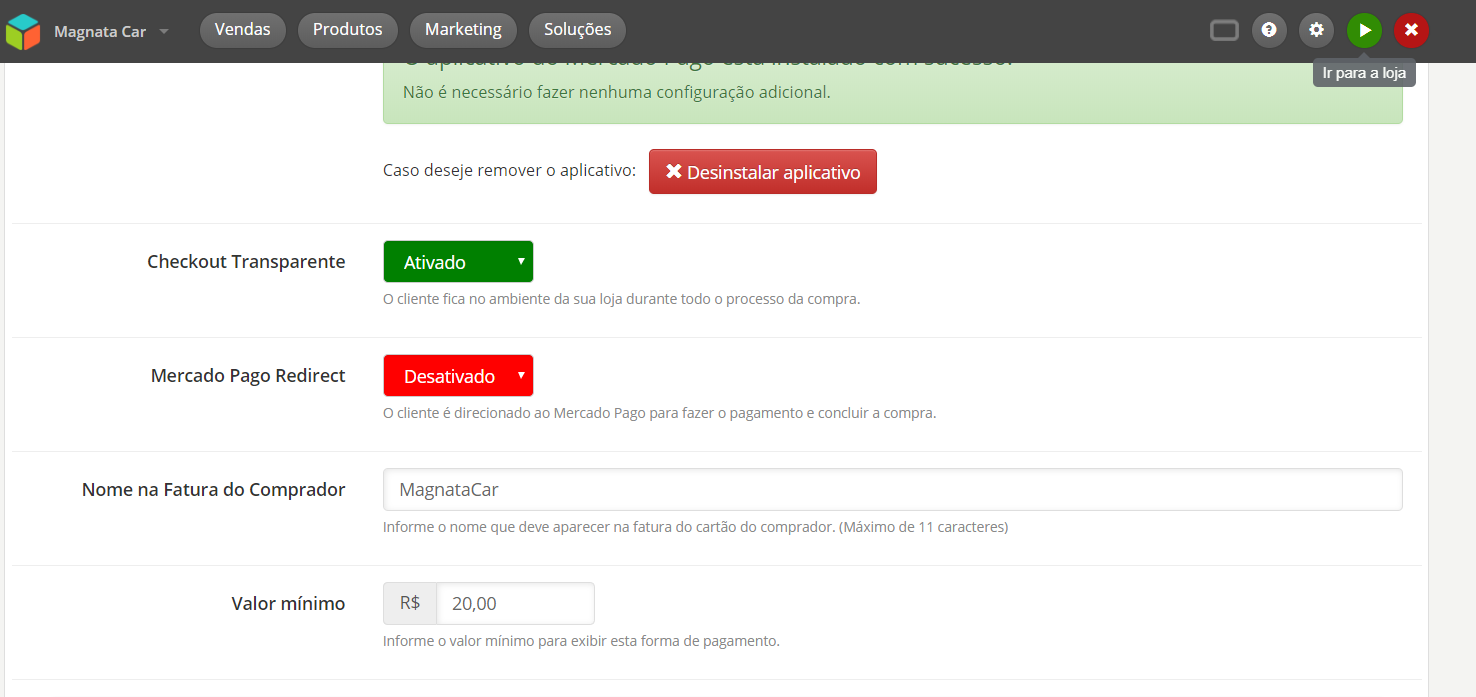This screenshot has height=697, width=1476.
Task: Click the Valor mínimo amount field
Action: (x=516, y=604)
